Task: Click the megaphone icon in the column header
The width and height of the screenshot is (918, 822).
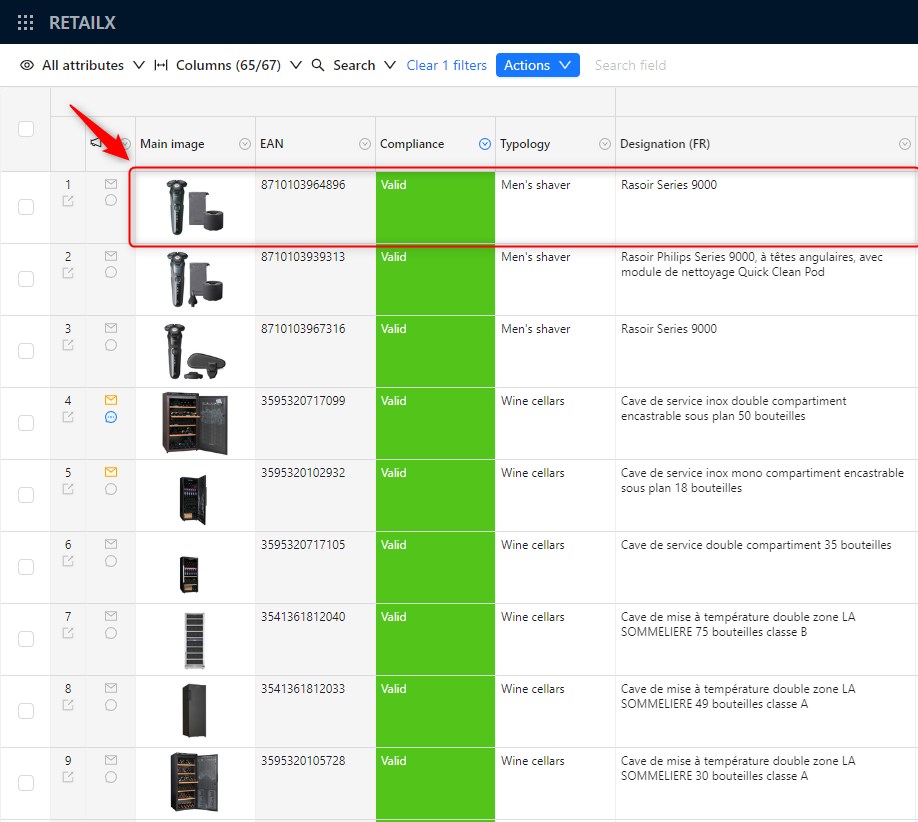Action: tap(96, 143)
